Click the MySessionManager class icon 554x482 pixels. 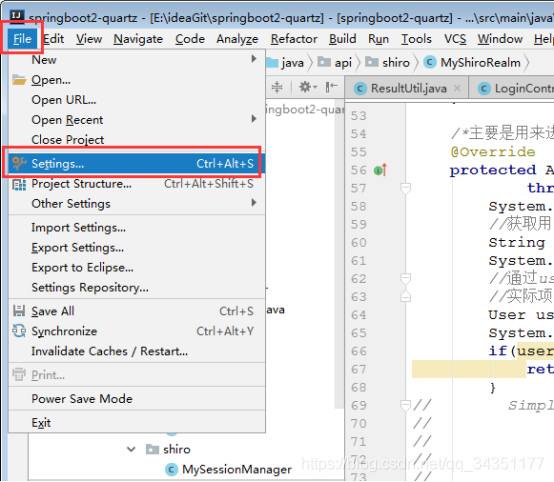pos(171,470)
